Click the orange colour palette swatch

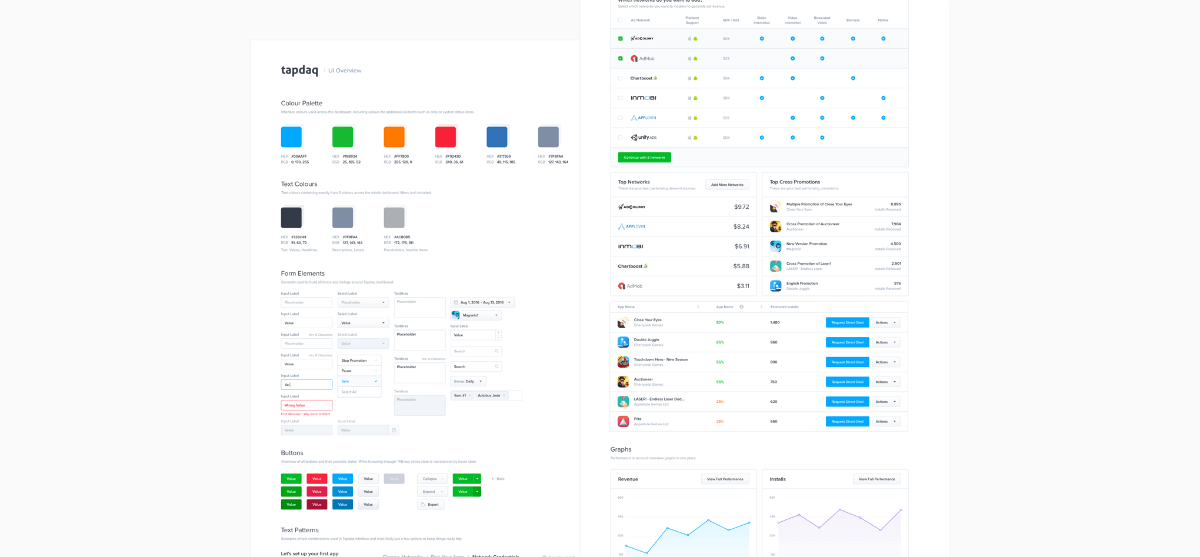point(394,137)
